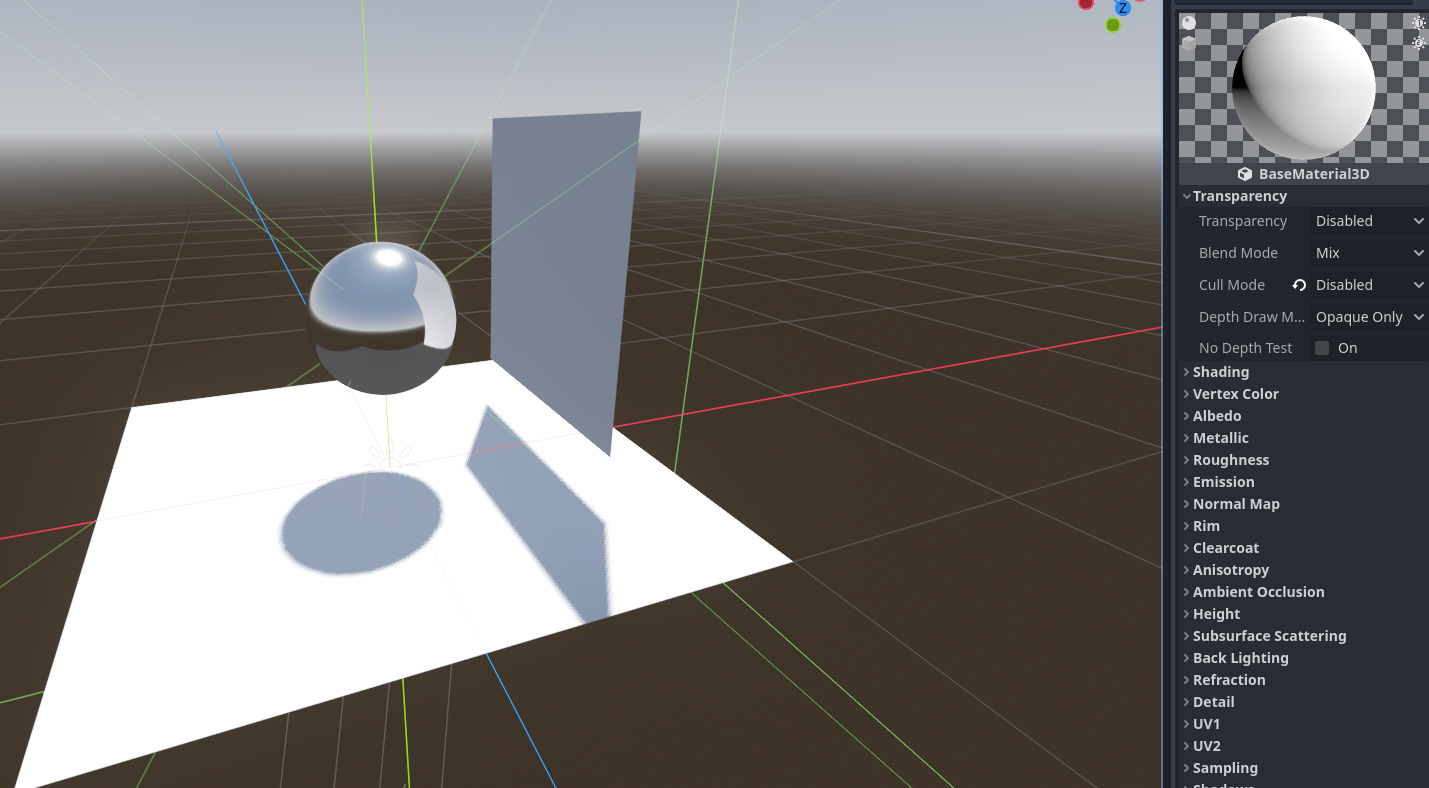The width and height of the screenshot is (1429, 788).
Task: Expand the Metallic section
Action: [1220, 437]
